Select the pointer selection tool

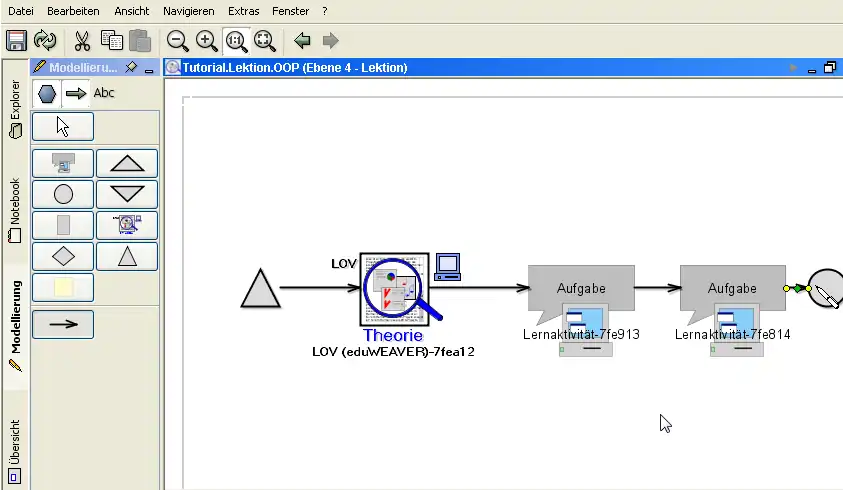[x=63, y=127]
